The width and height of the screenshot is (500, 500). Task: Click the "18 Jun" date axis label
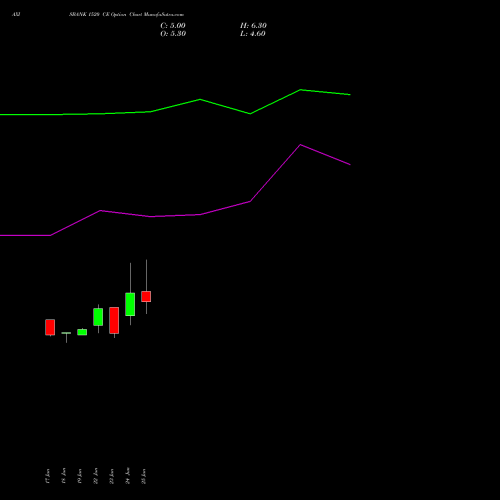[x=64, y=476]
